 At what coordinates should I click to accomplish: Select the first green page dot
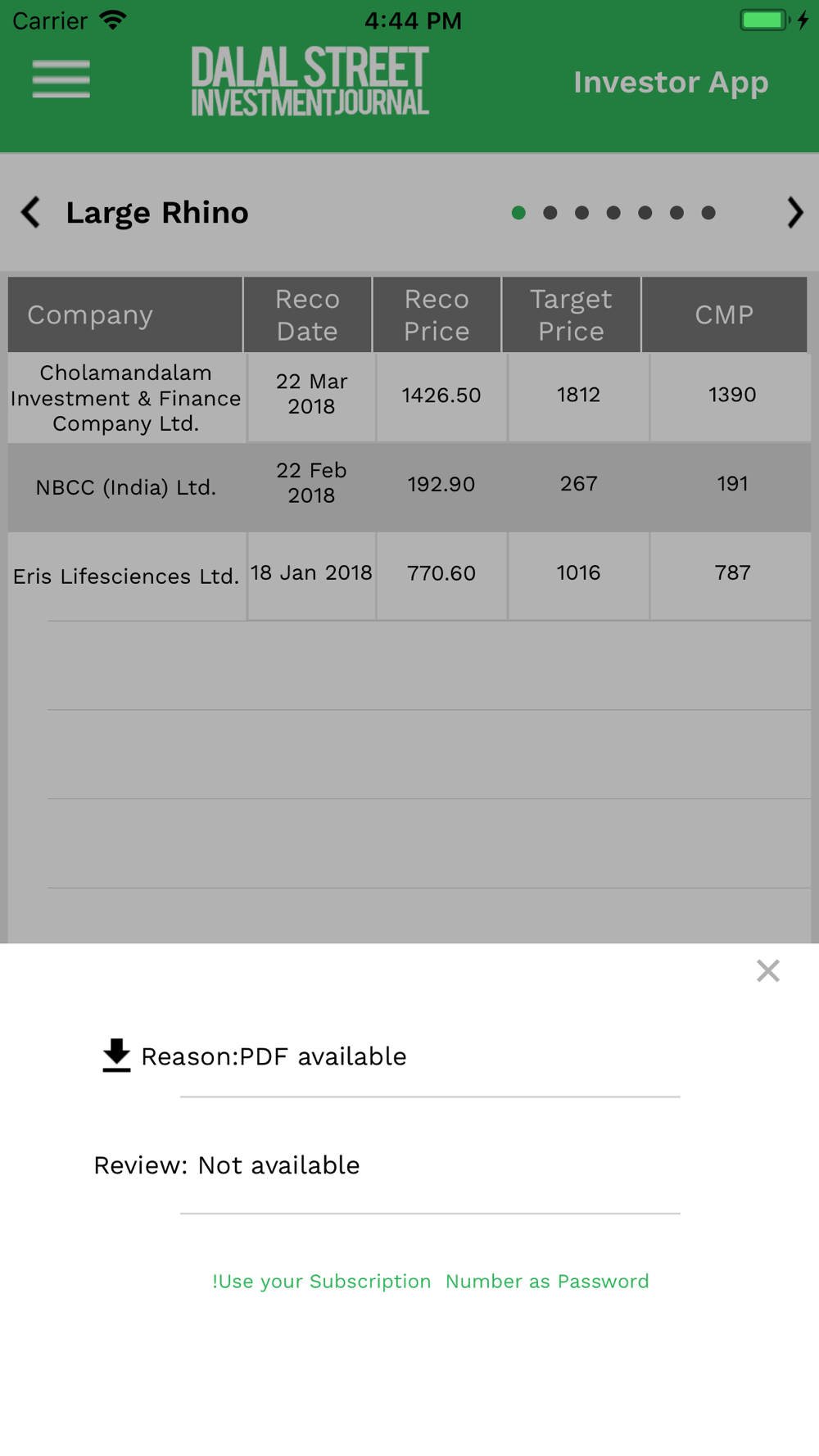pos(518,213)
